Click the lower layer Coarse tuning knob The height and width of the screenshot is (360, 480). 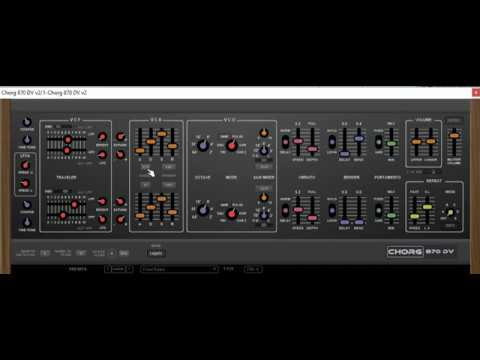[x=27, y=204]
